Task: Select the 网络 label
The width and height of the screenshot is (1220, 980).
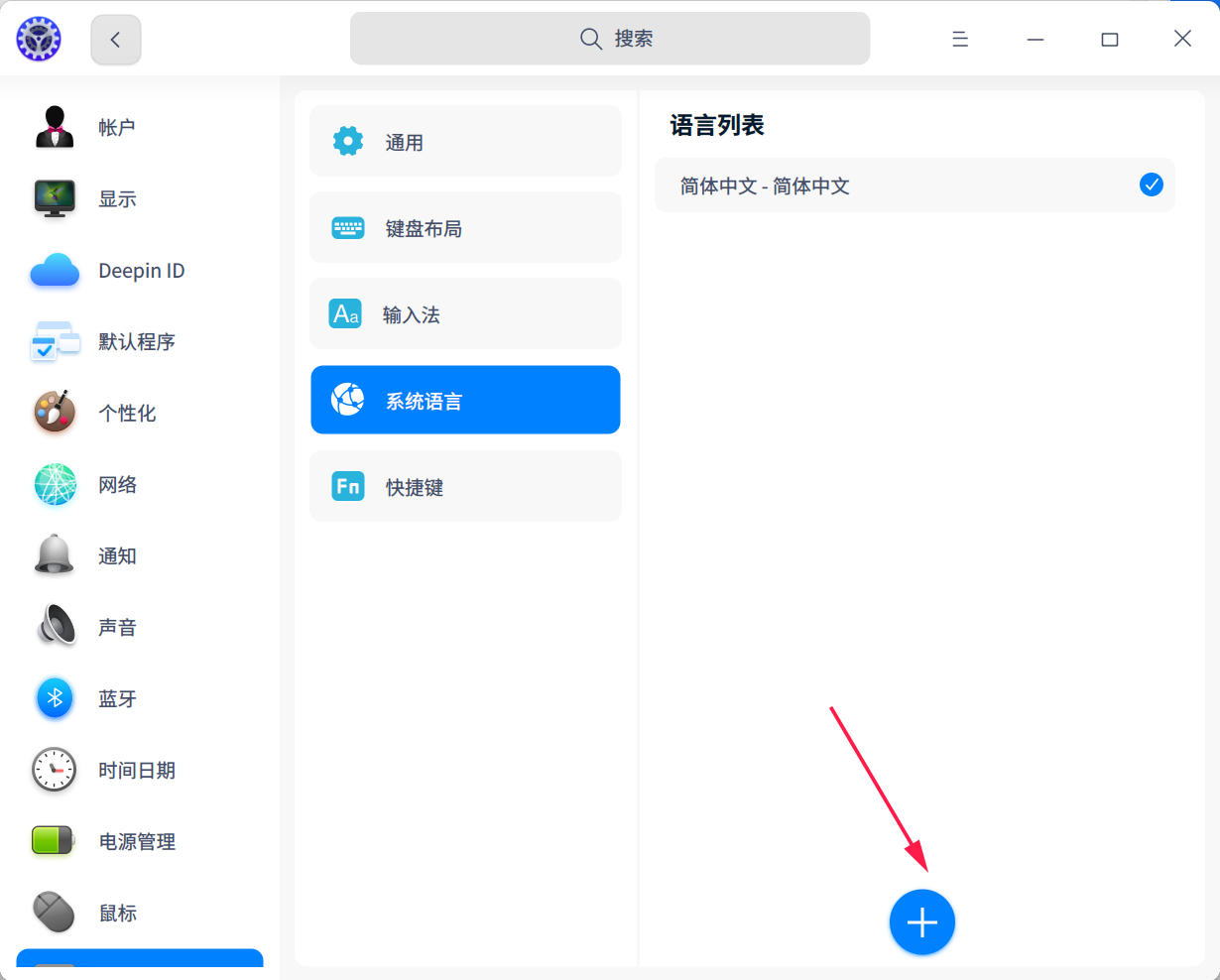Action: [x=117, y=484]
